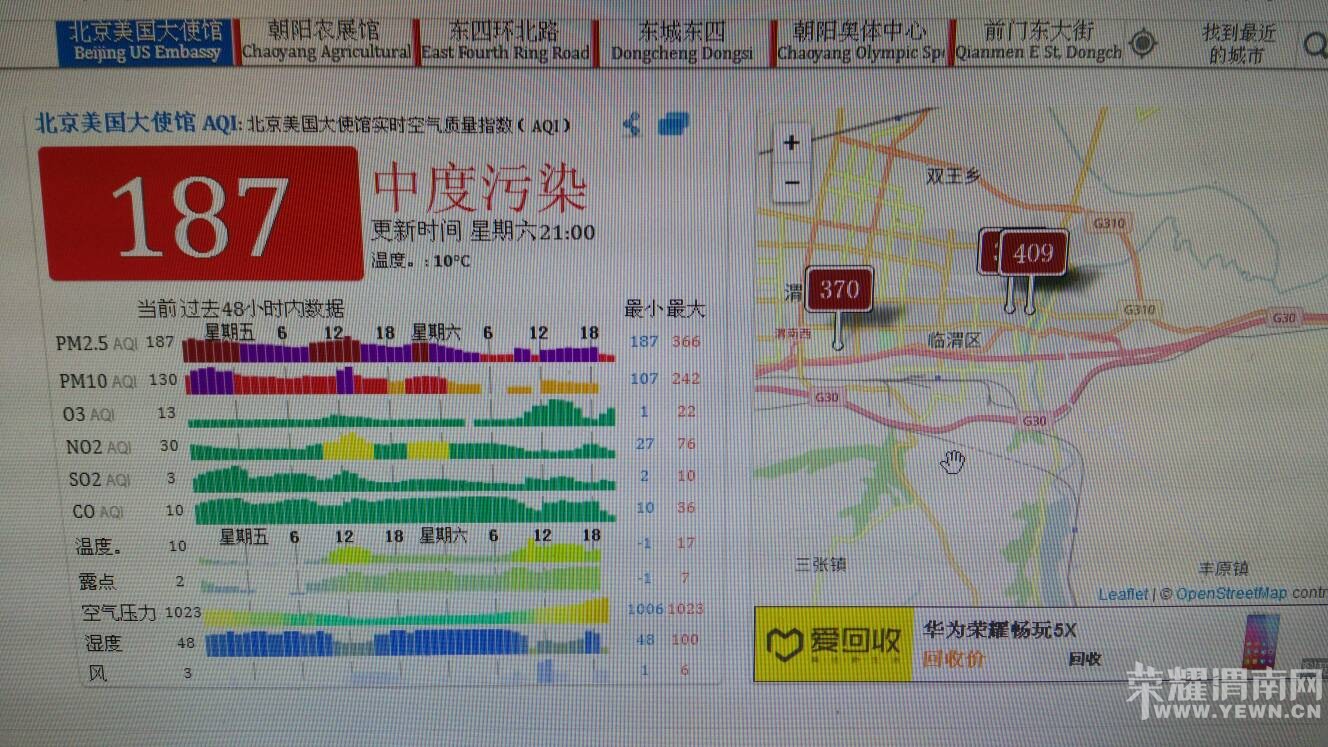Image resolution: width=1328 pixels, height=747 pixels.
Task: Zoom in on the map
Action: tap(791, 143)
